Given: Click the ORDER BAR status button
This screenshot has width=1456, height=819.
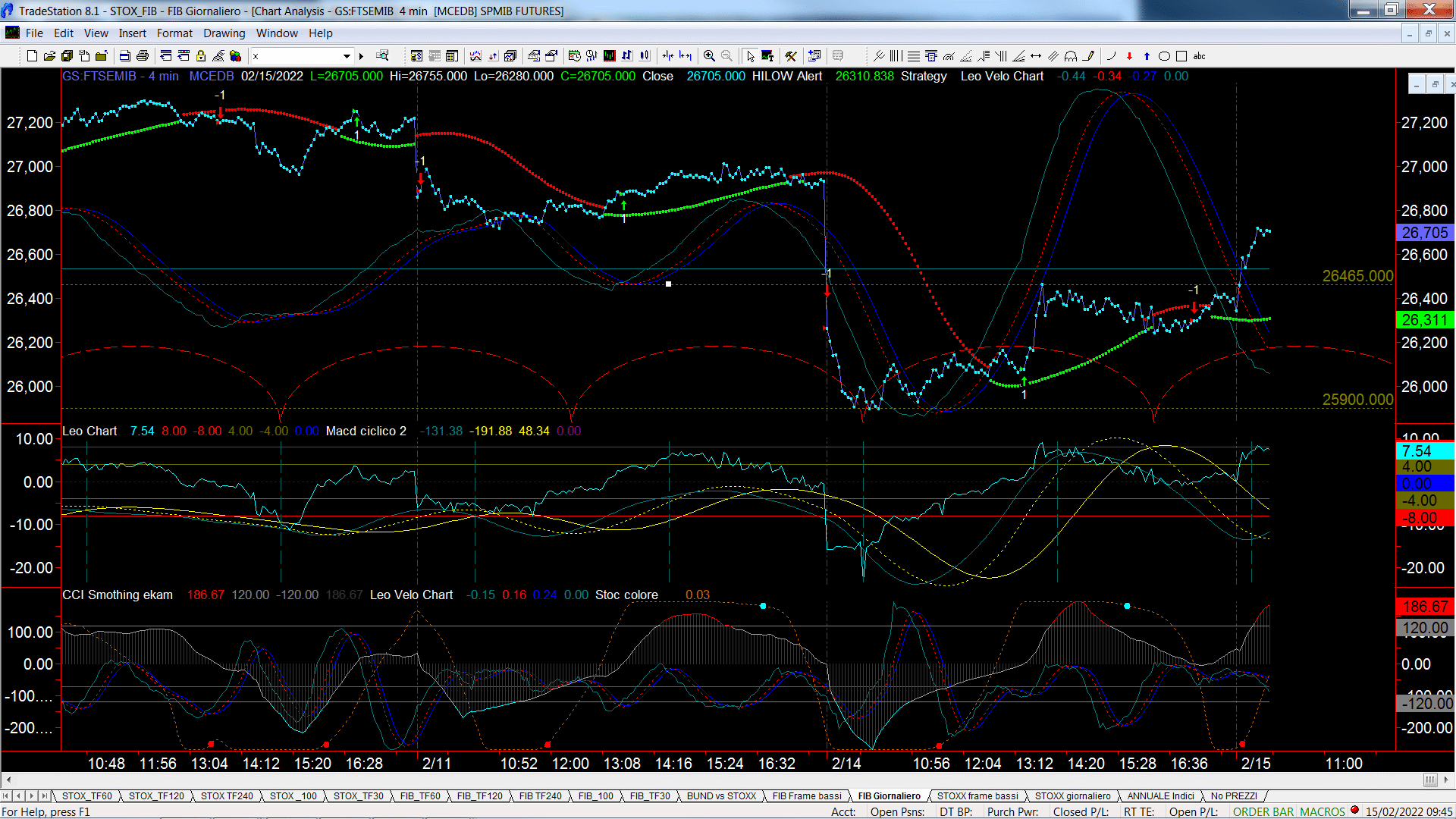Looking at the screenshot, I should 1263,811.
